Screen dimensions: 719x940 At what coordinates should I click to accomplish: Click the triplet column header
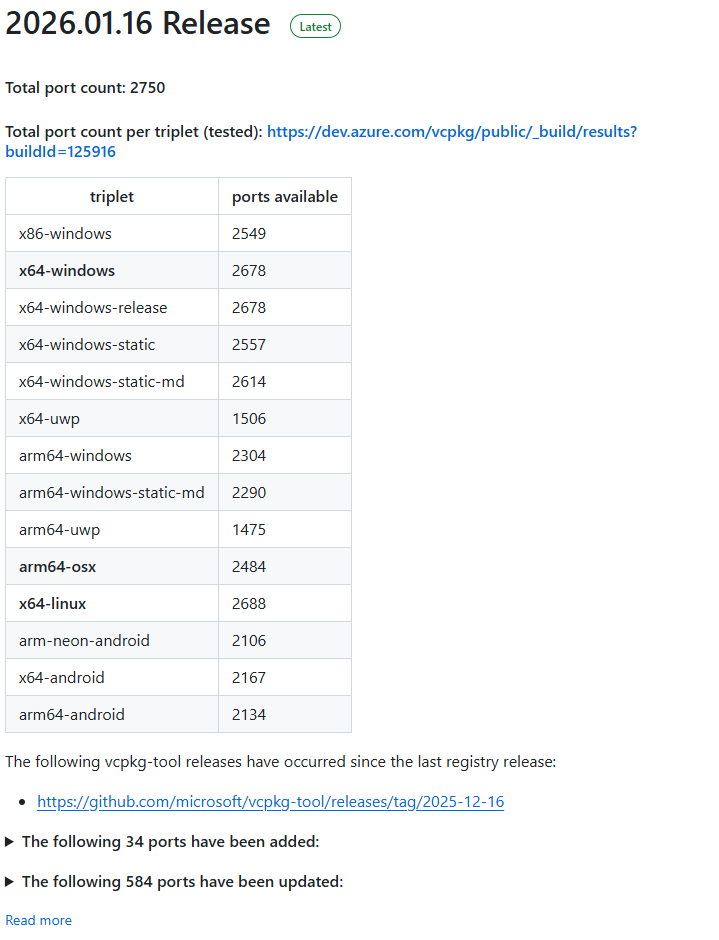click(x=112, y=197)
